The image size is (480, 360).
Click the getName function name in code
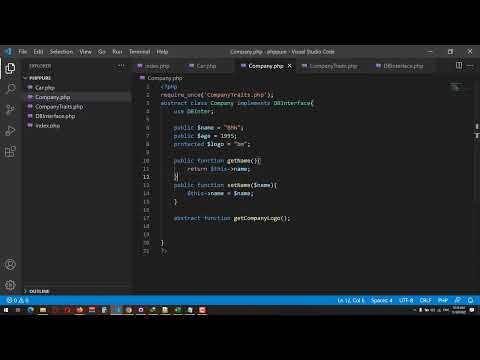pyautogui.click(x=239, y=161)
